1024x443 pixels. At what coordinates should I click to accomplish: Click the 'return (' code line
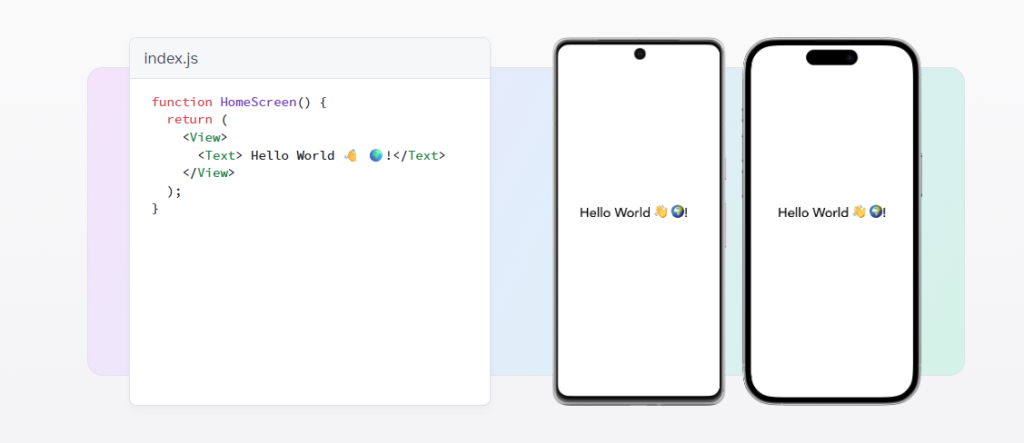pyautogui.click(x=197, y=120)
